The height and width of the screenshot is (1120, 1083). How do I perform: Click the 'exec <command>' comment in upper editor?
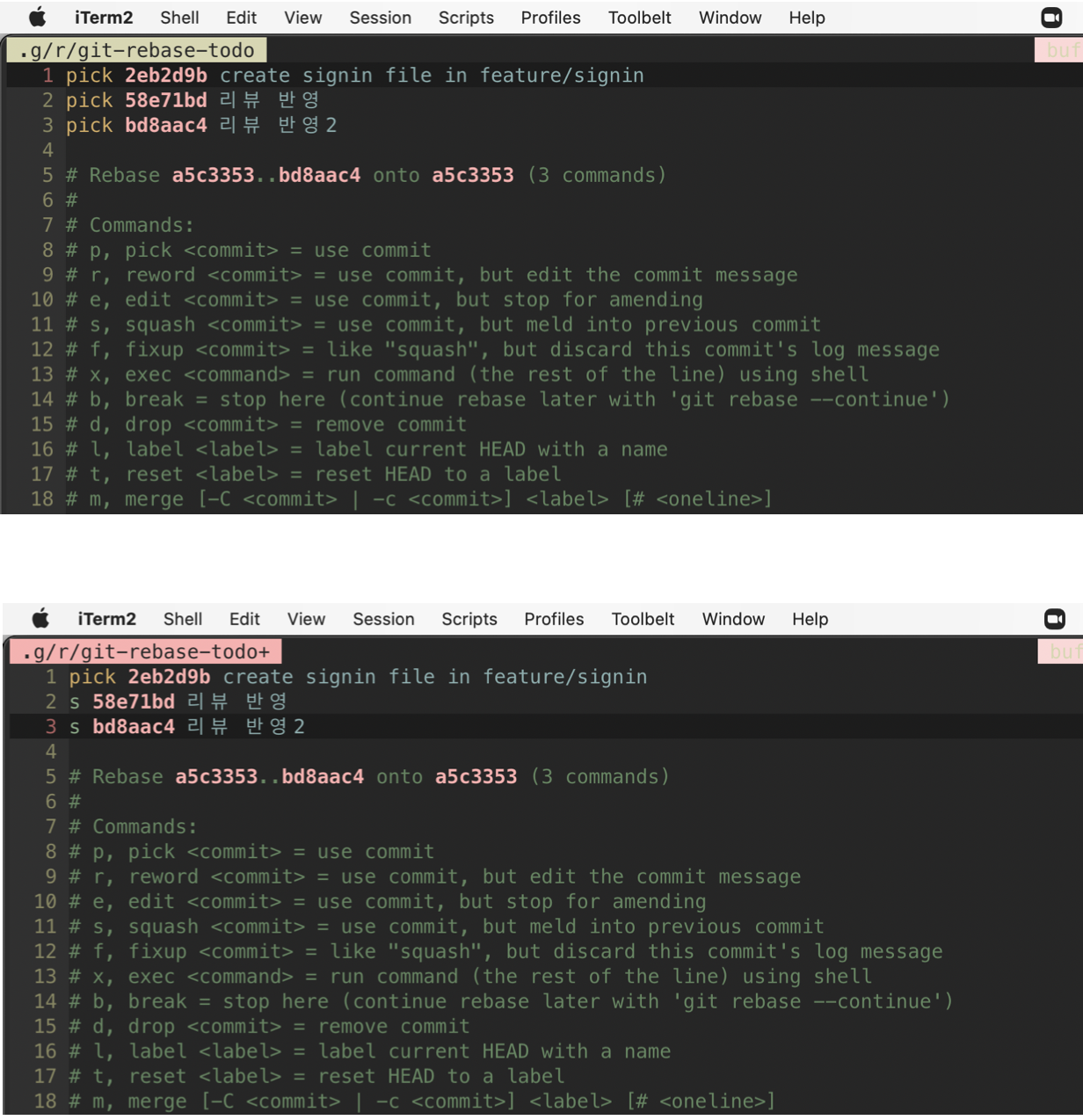(x=468, y=375)
